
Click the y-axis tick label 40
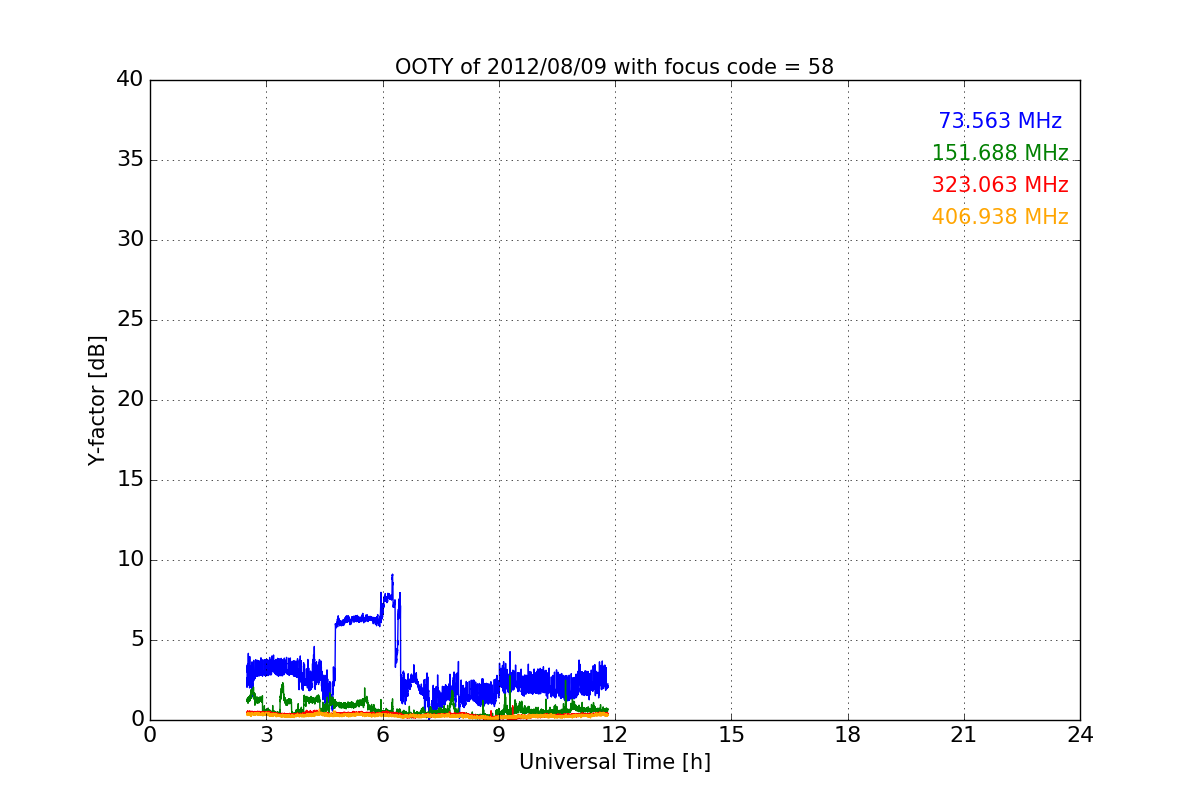(x=130, y=80)
